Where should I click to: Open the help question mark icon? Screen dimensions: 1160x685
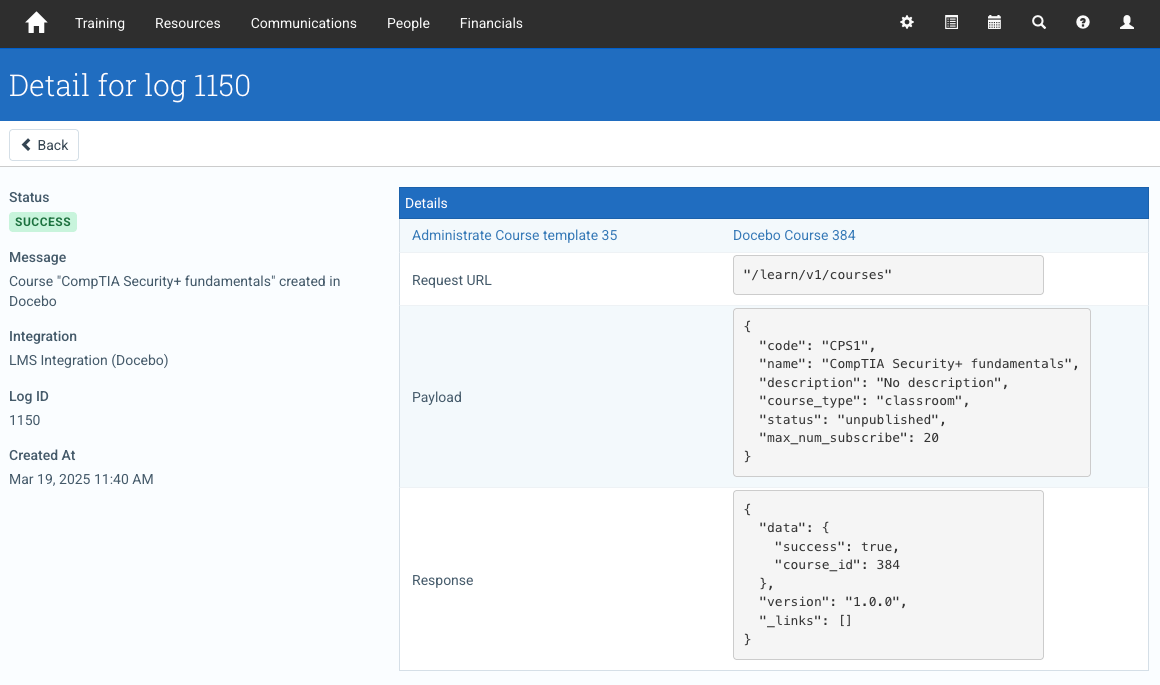click(1082, 23)
